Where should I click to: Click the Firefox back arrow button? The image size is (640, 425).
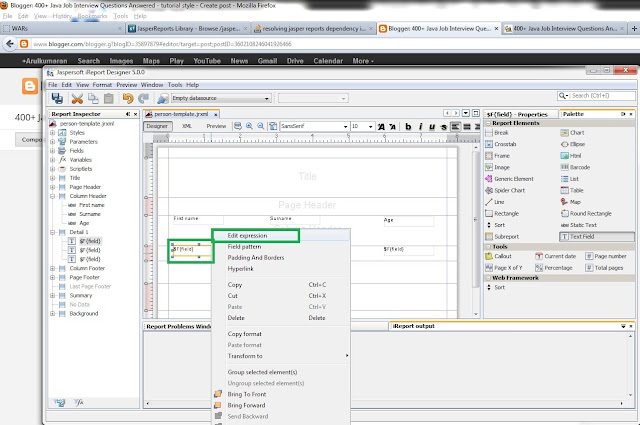click(x=10, y=44)
